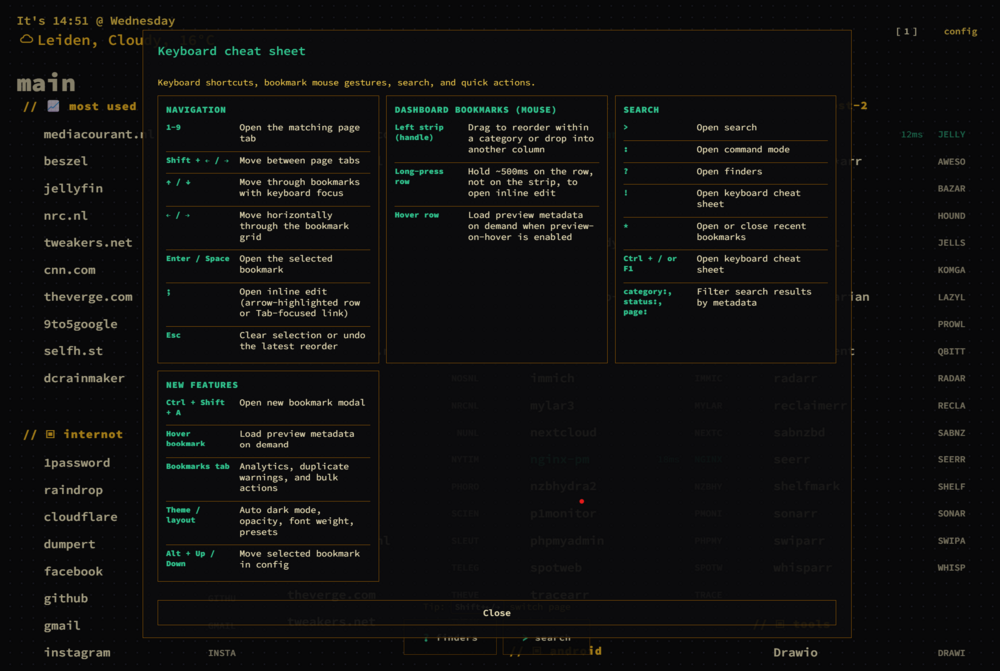Open the facebook bookmark
1000x671 pixels.
click(x=73, y=571)
